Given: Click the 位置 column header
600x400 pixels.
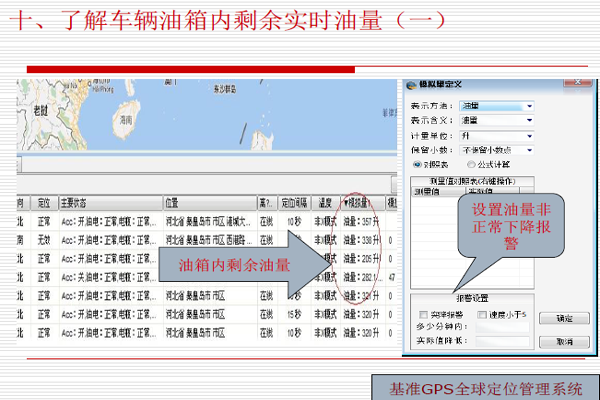Looking at the screenshot, I should click(172, 203).
